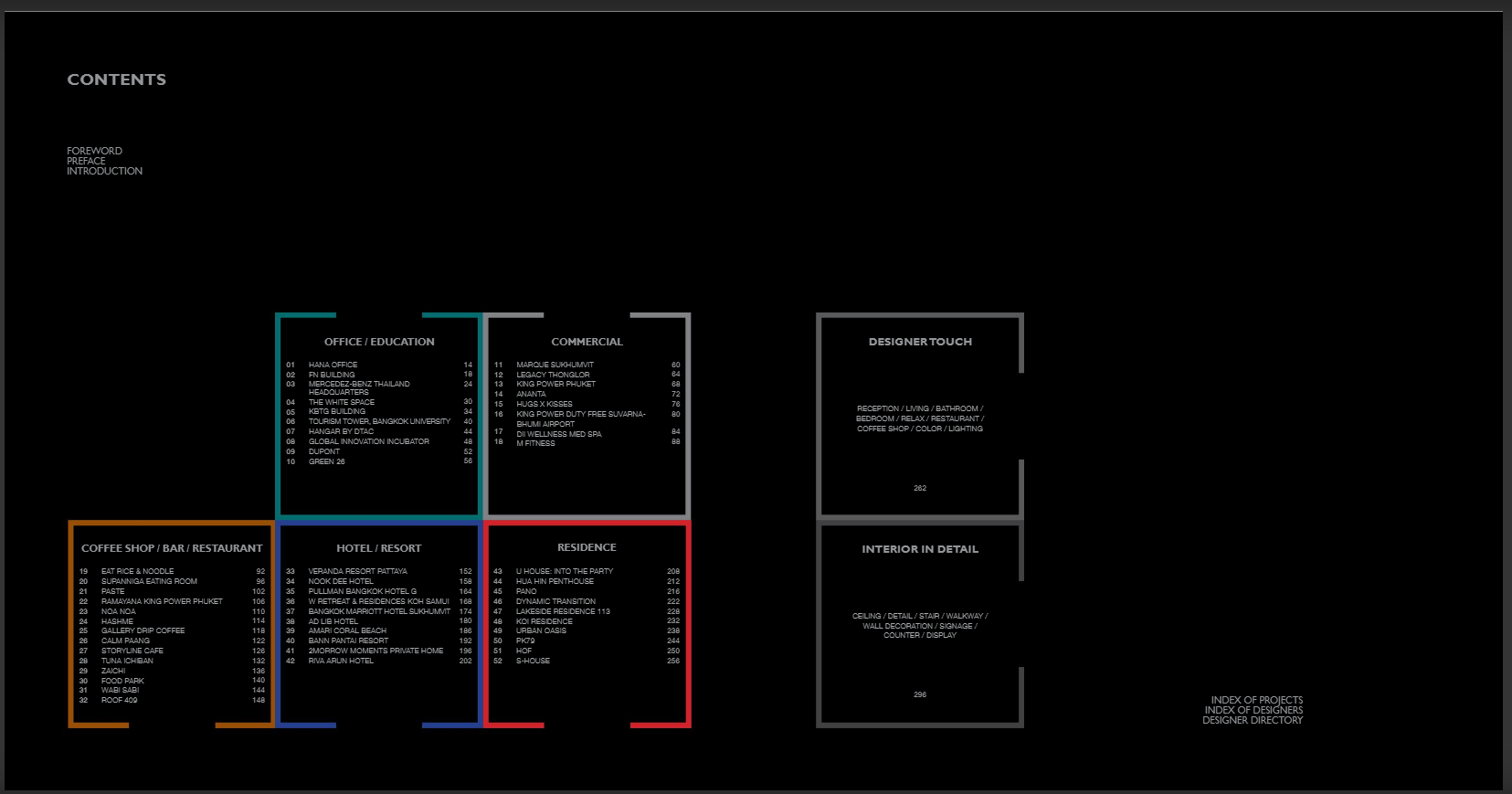
Task: Select the HANA OFFICE entry
Action: pos(333,365)
